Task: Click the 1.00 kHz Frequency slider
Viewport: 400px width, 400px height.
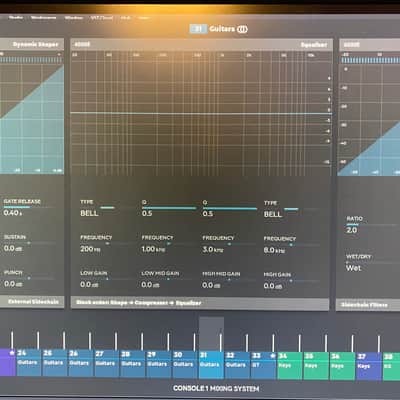Action: point(169,244)
